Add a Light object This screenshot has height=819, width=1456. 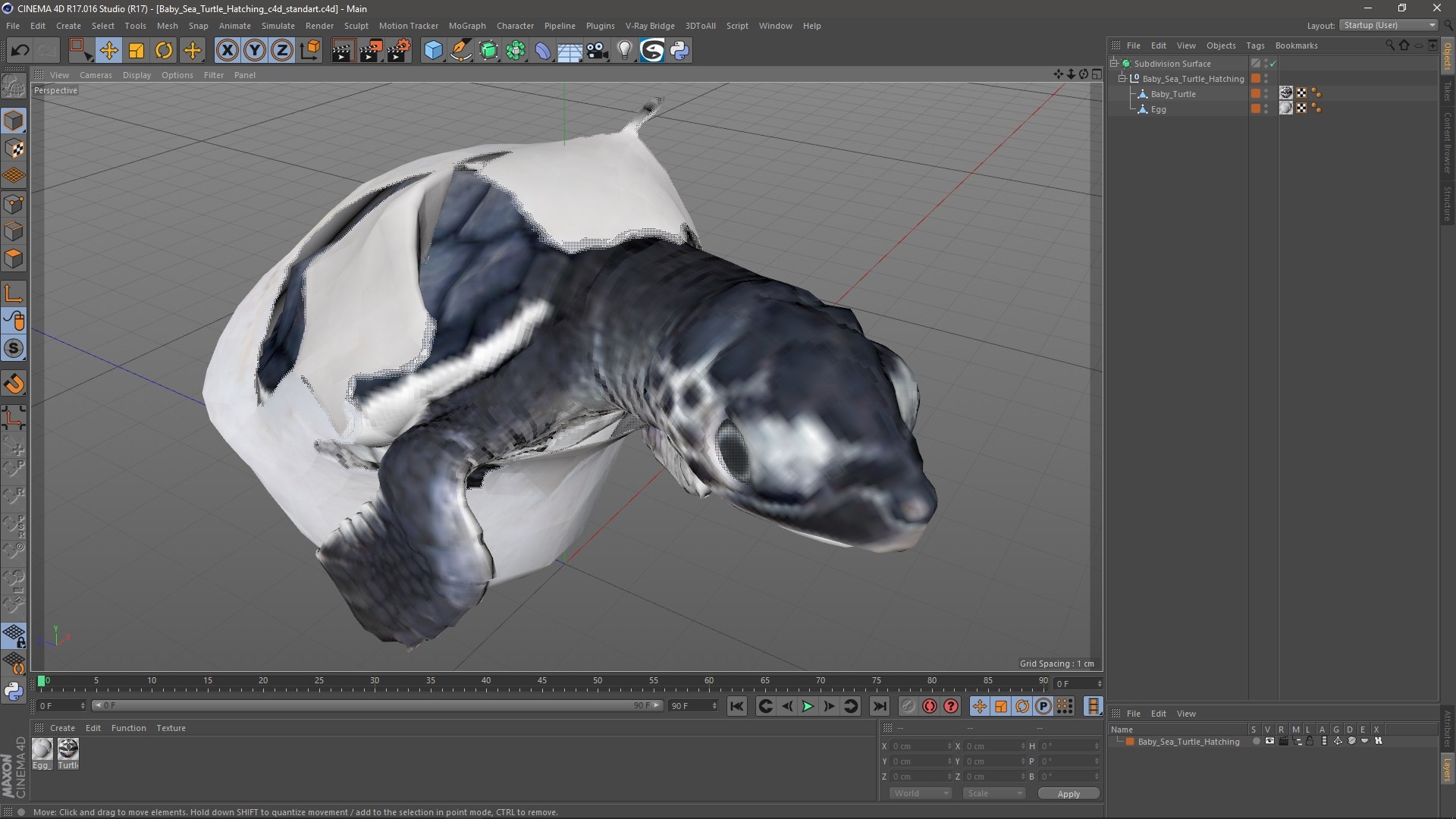[625, 51]
